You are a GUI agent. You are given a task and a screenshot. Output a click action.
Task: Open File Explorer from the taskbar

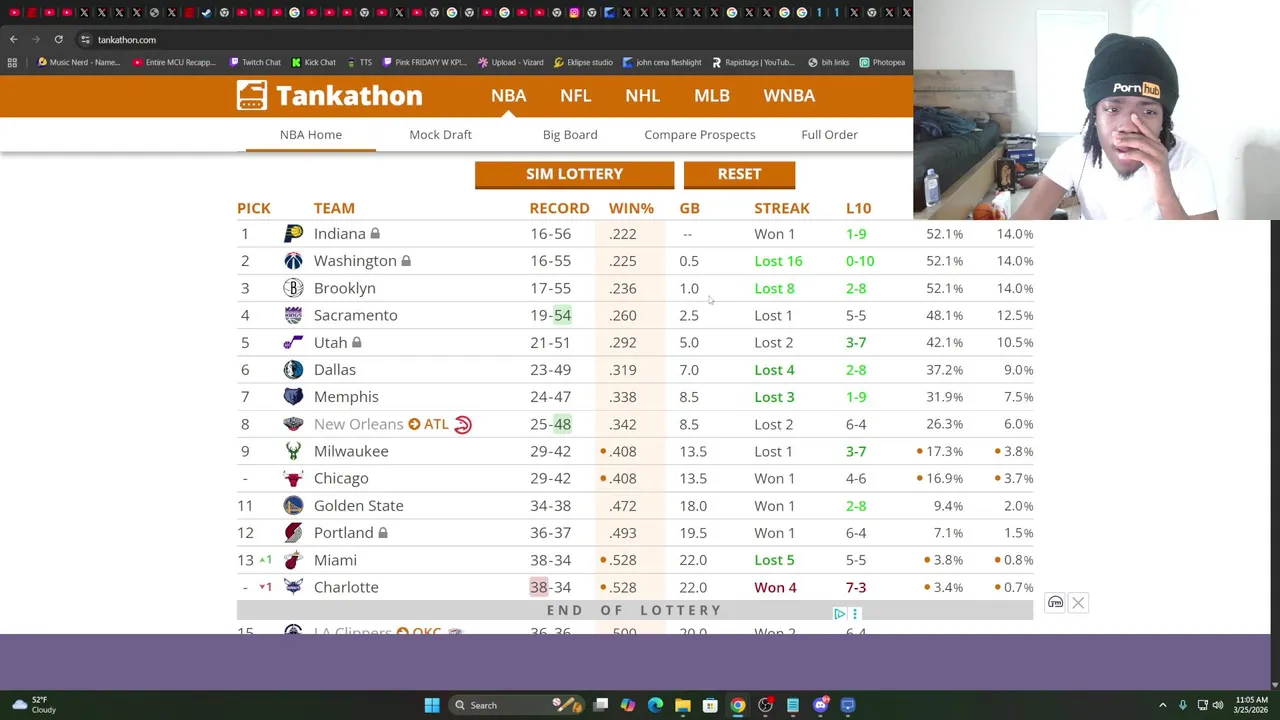(682, 705)
